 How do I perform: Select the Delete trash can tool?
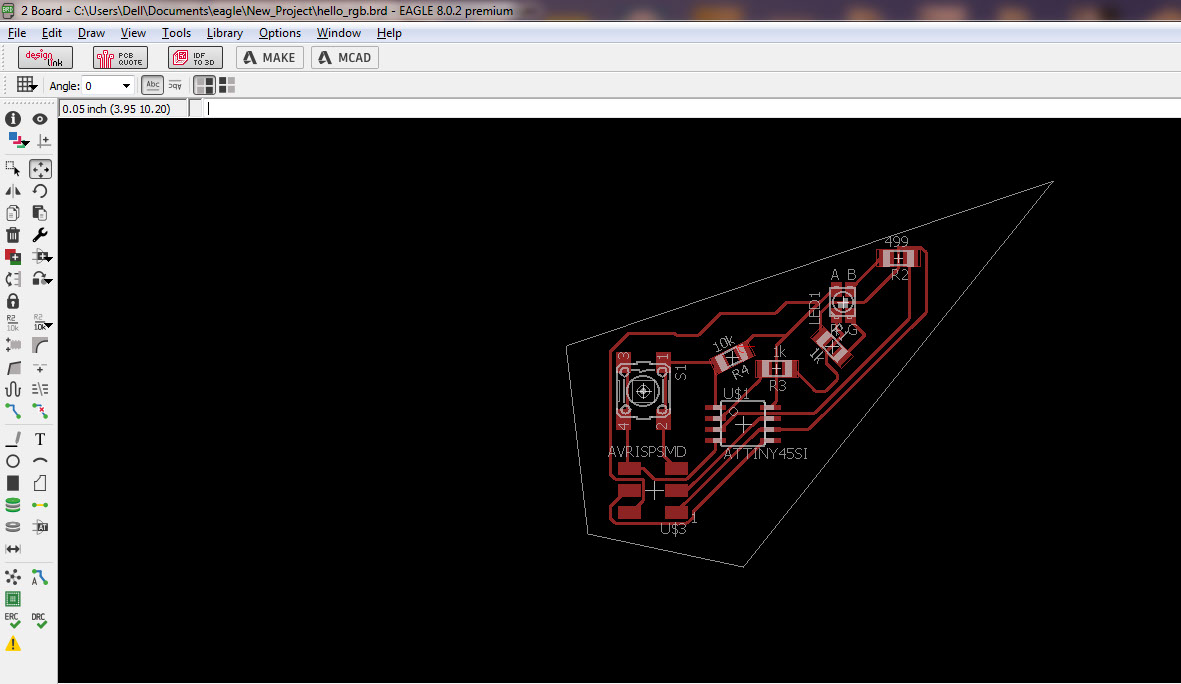(13, 235)
